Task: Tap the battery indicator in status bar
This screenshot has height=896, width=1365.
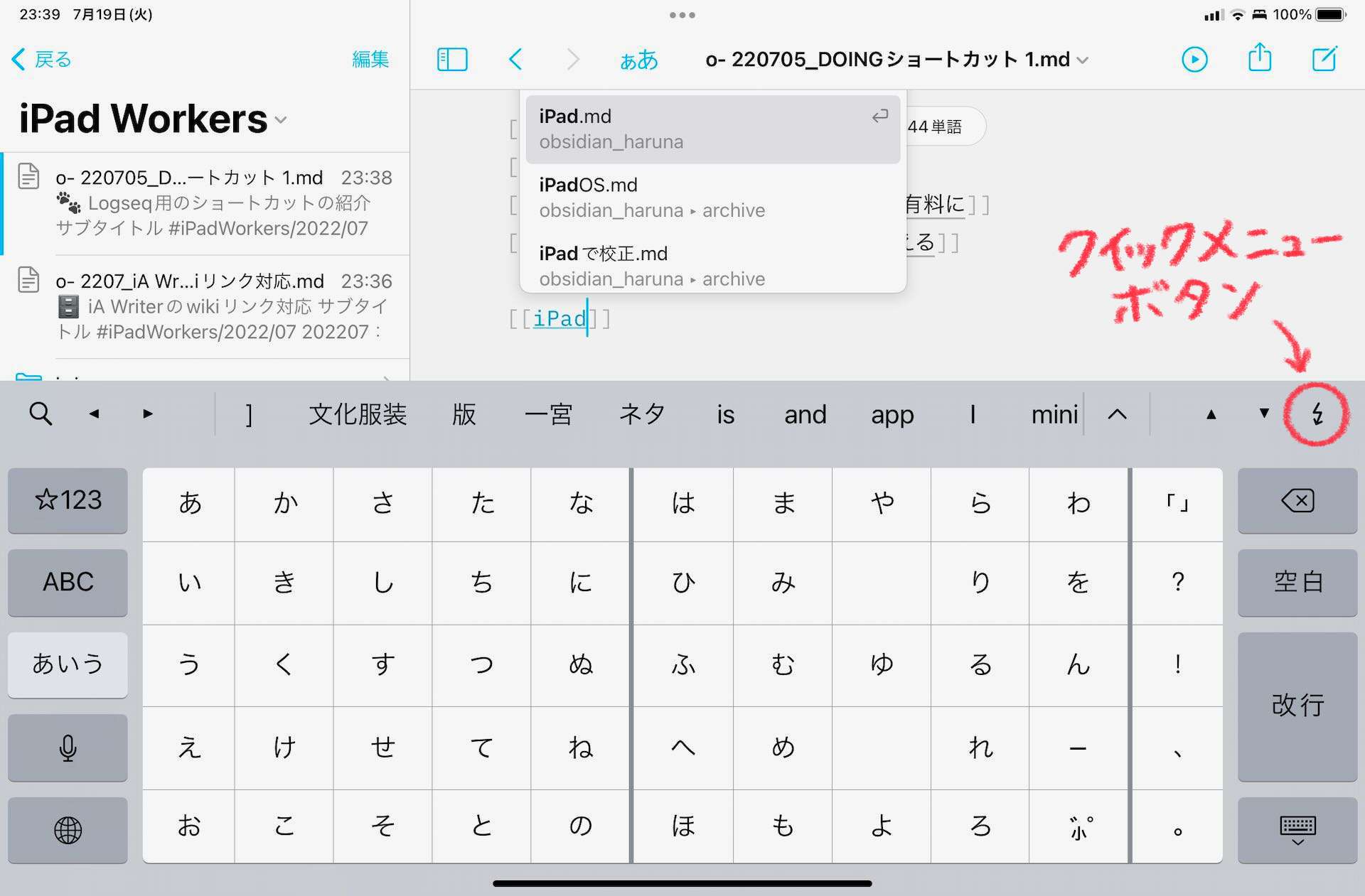Action: pos(1331,14)
